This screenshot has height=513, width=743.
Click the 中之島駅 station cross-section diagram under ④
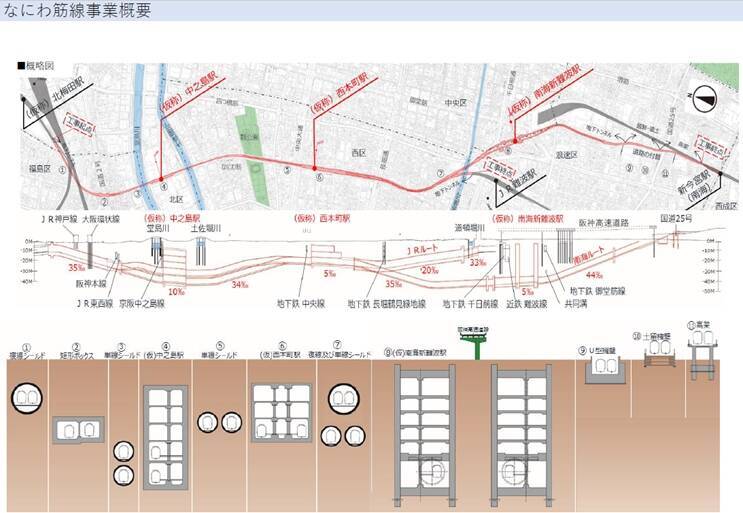coord(165,437)
